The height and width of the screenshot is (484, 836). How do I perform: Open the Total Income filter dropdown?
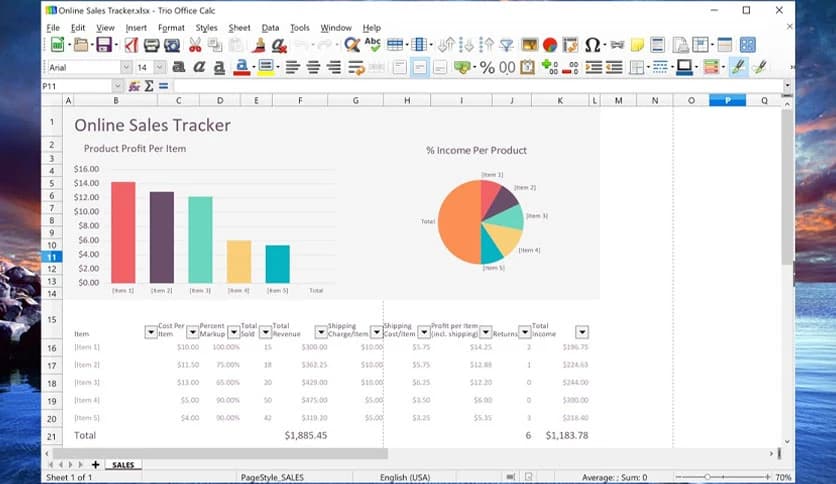click(582, 332)
